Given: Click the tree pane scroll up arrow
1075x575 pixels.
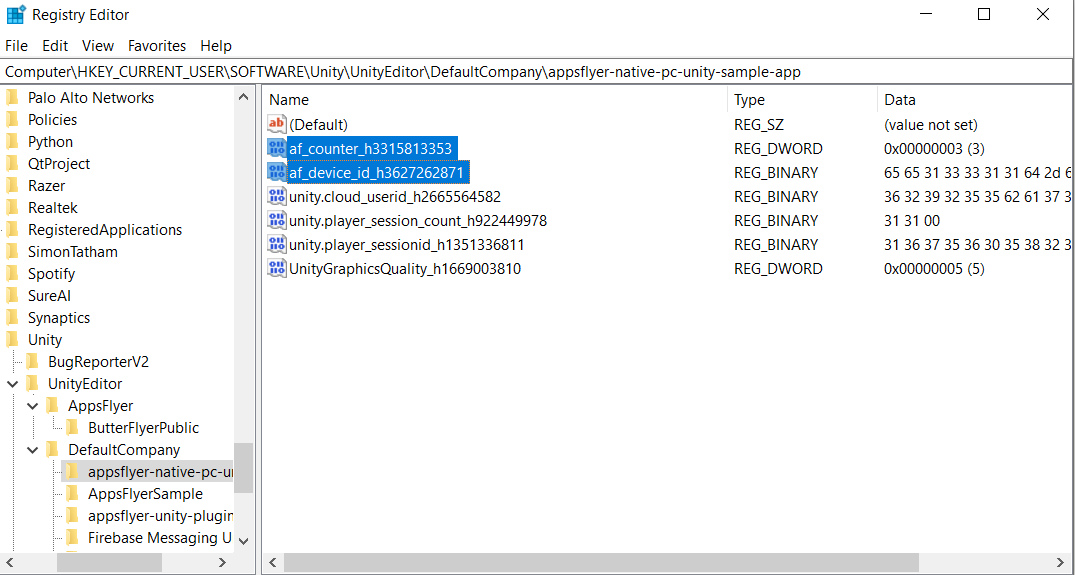Looking at the screenshot, I should [x=243, y=97].
